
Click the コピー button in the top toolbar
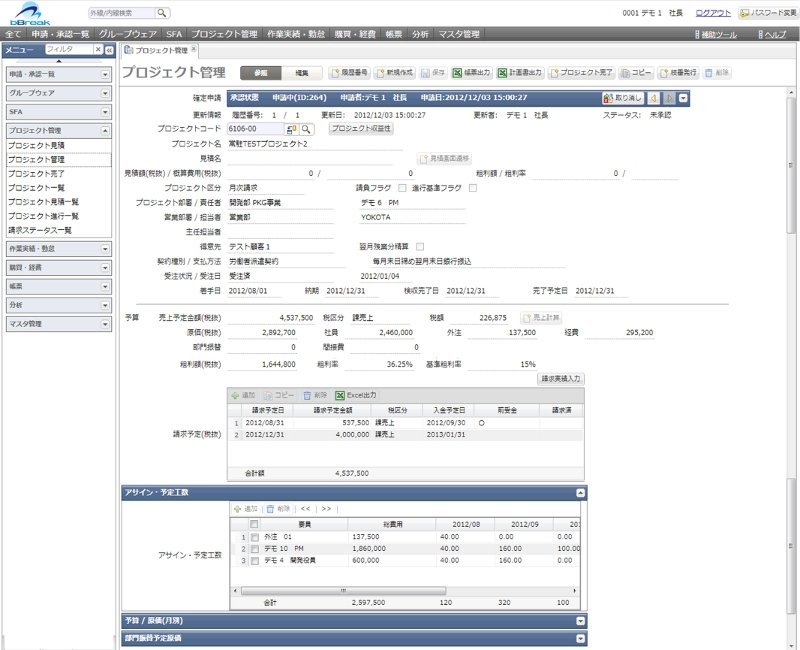coord(636,73)
